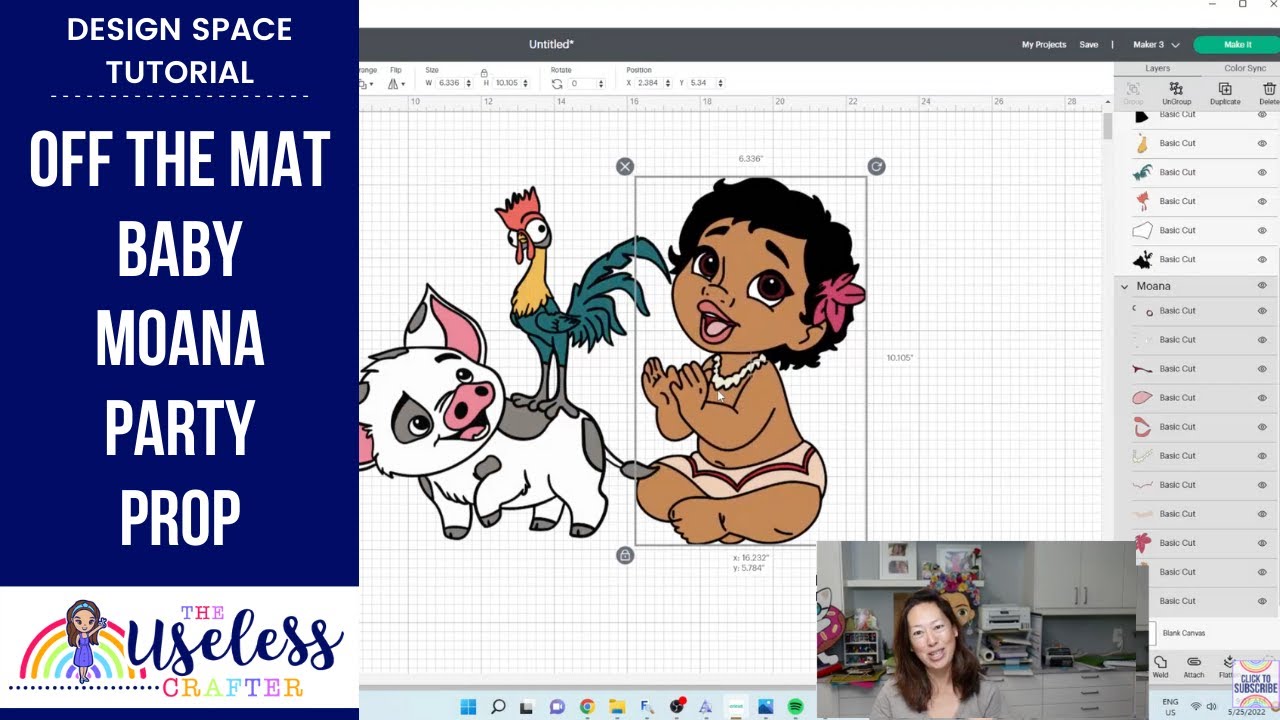Adjust the Position Y stepper
1280x720 pixels.
[x=720, y=83]
